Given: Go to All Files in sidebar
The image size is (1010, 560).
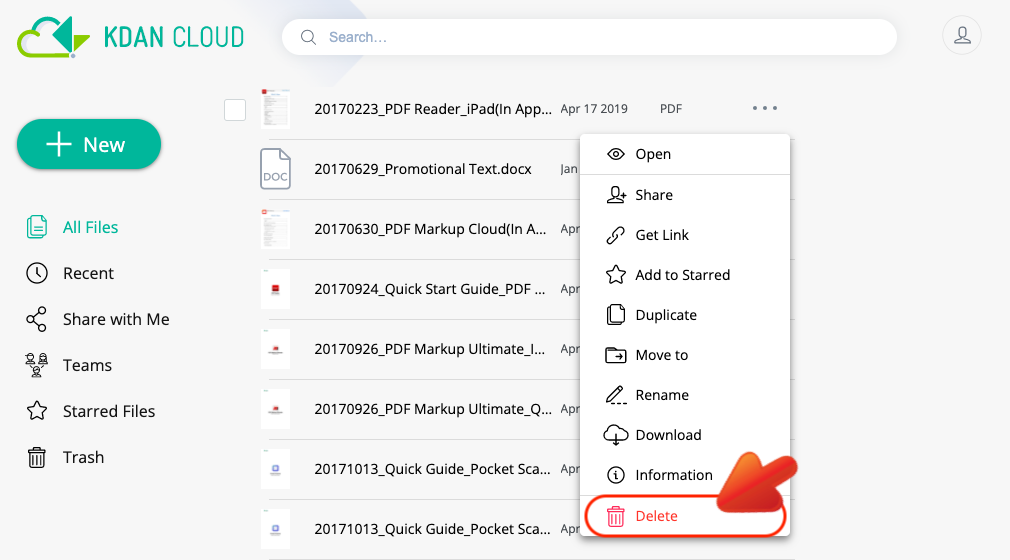Looking at the screenshot, I should point(72,227).
